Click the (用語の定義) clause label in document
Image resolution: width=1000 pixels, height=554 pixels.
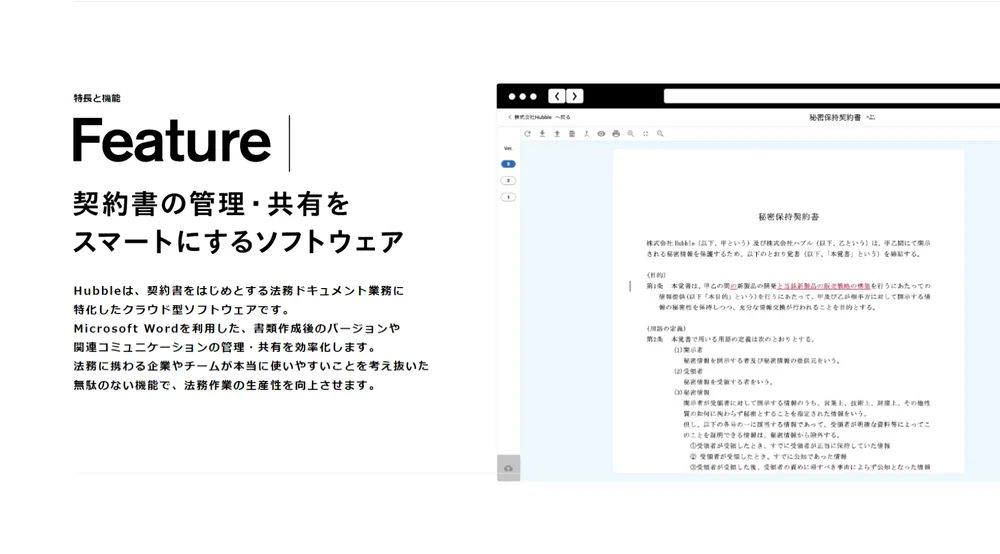pyautogui.click(x=666, y=329)
